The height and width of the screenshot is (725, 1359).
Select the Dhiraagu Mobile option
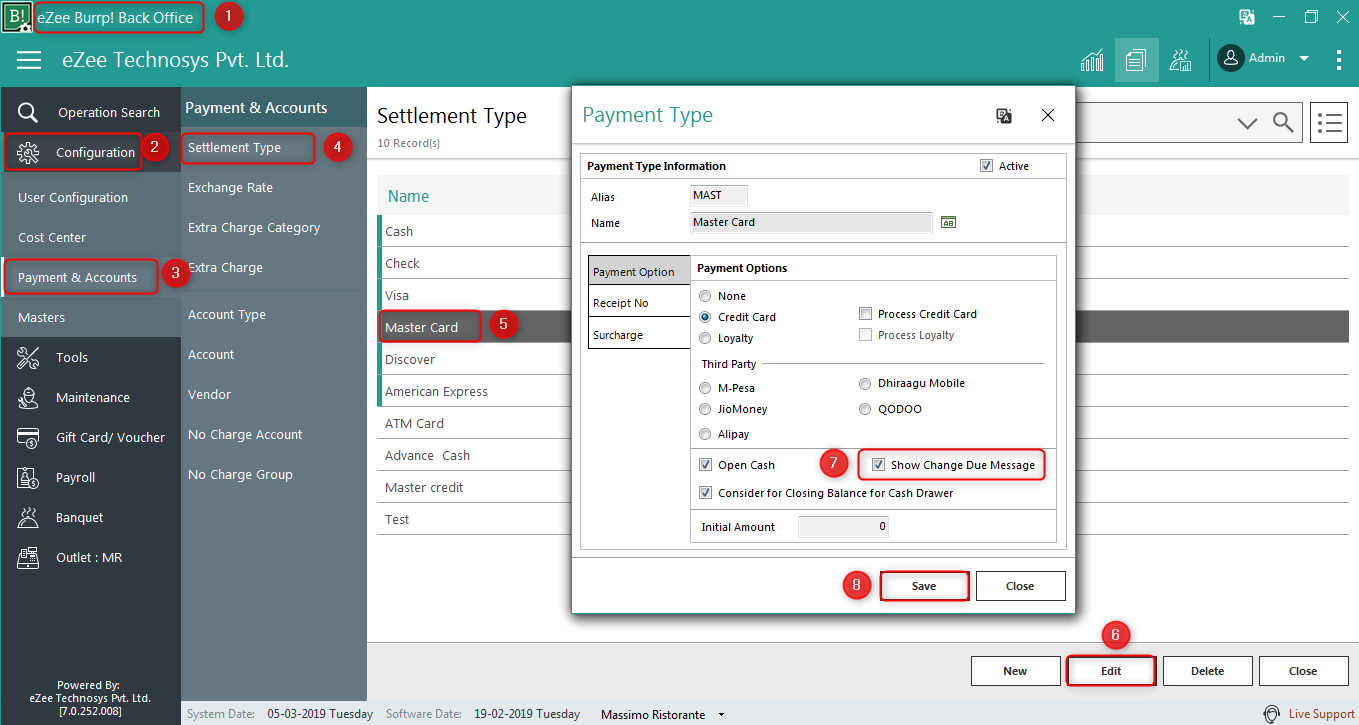pyautogui.click(x=865, y=383)
